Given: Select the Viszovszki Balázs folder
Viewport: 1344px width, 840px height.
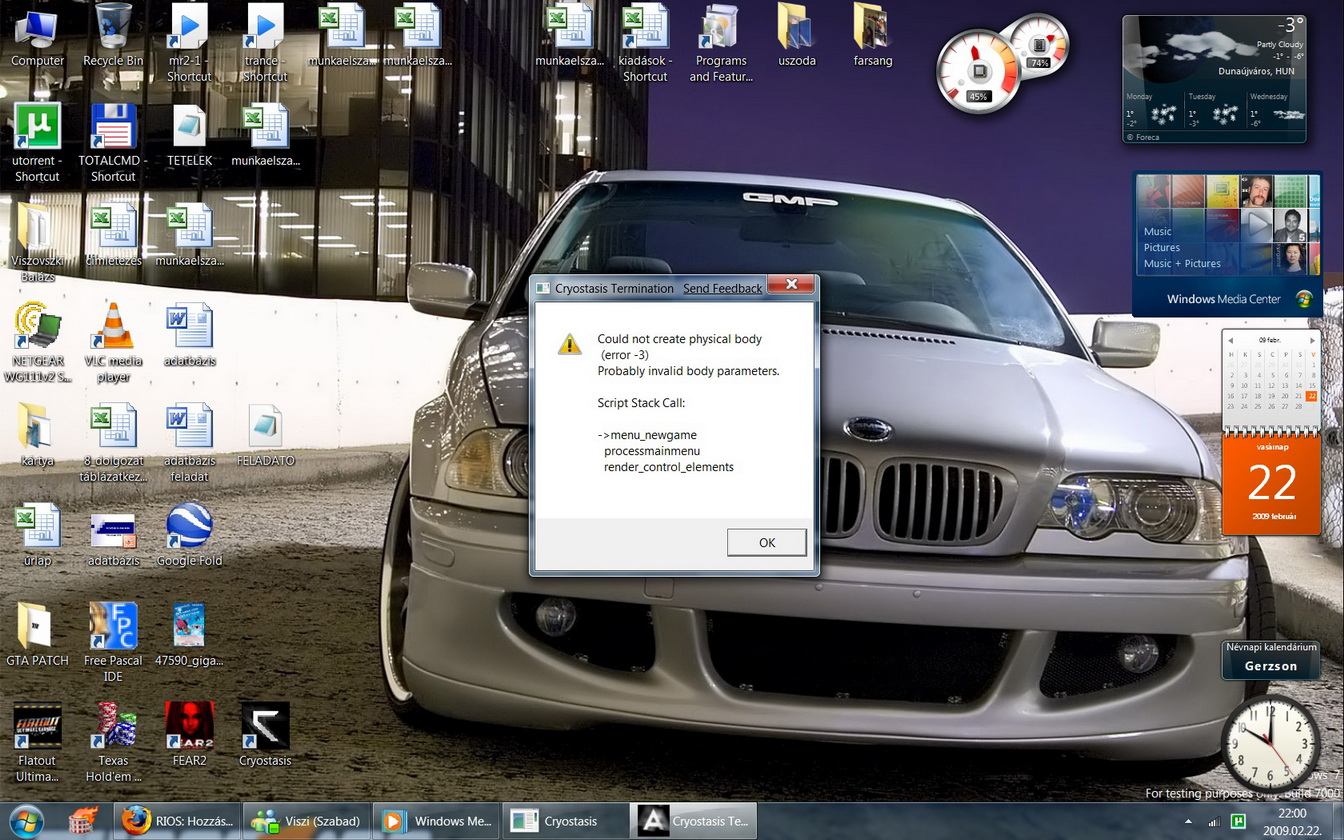Looking at the screenshot, I should click(x=37, y=243).
